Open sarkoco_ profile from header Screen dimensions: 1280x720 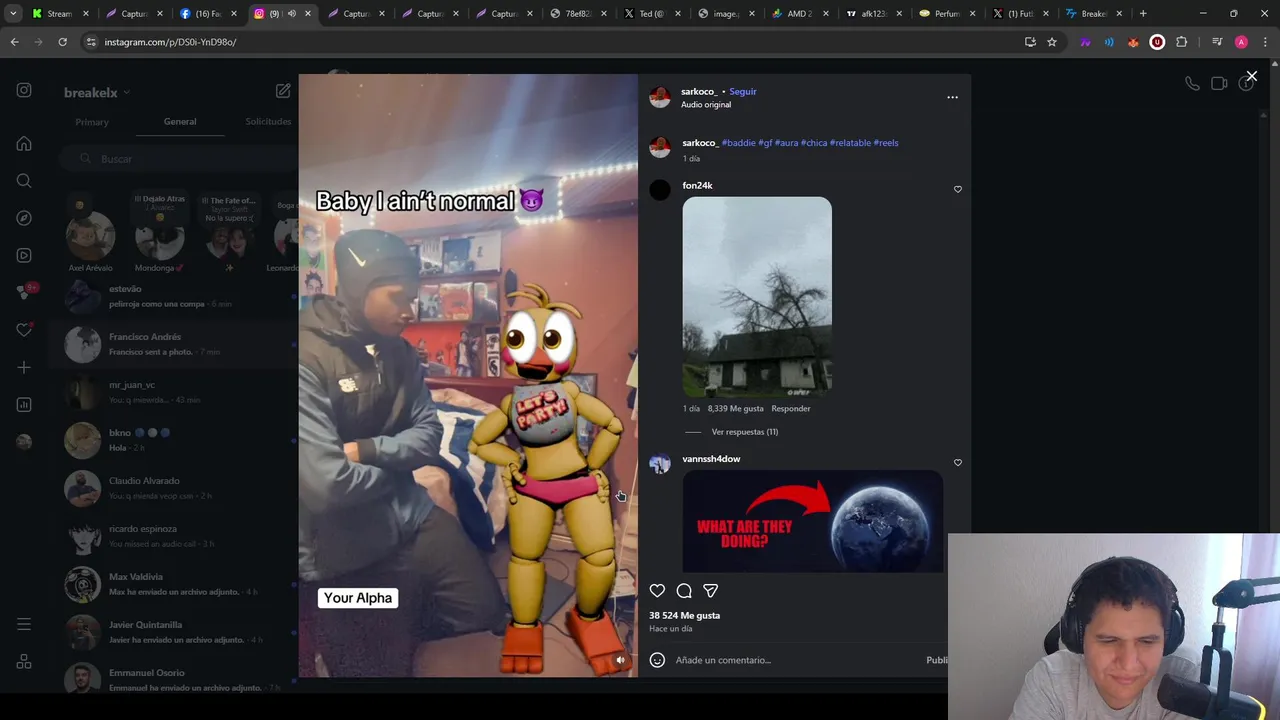point(699,92)
